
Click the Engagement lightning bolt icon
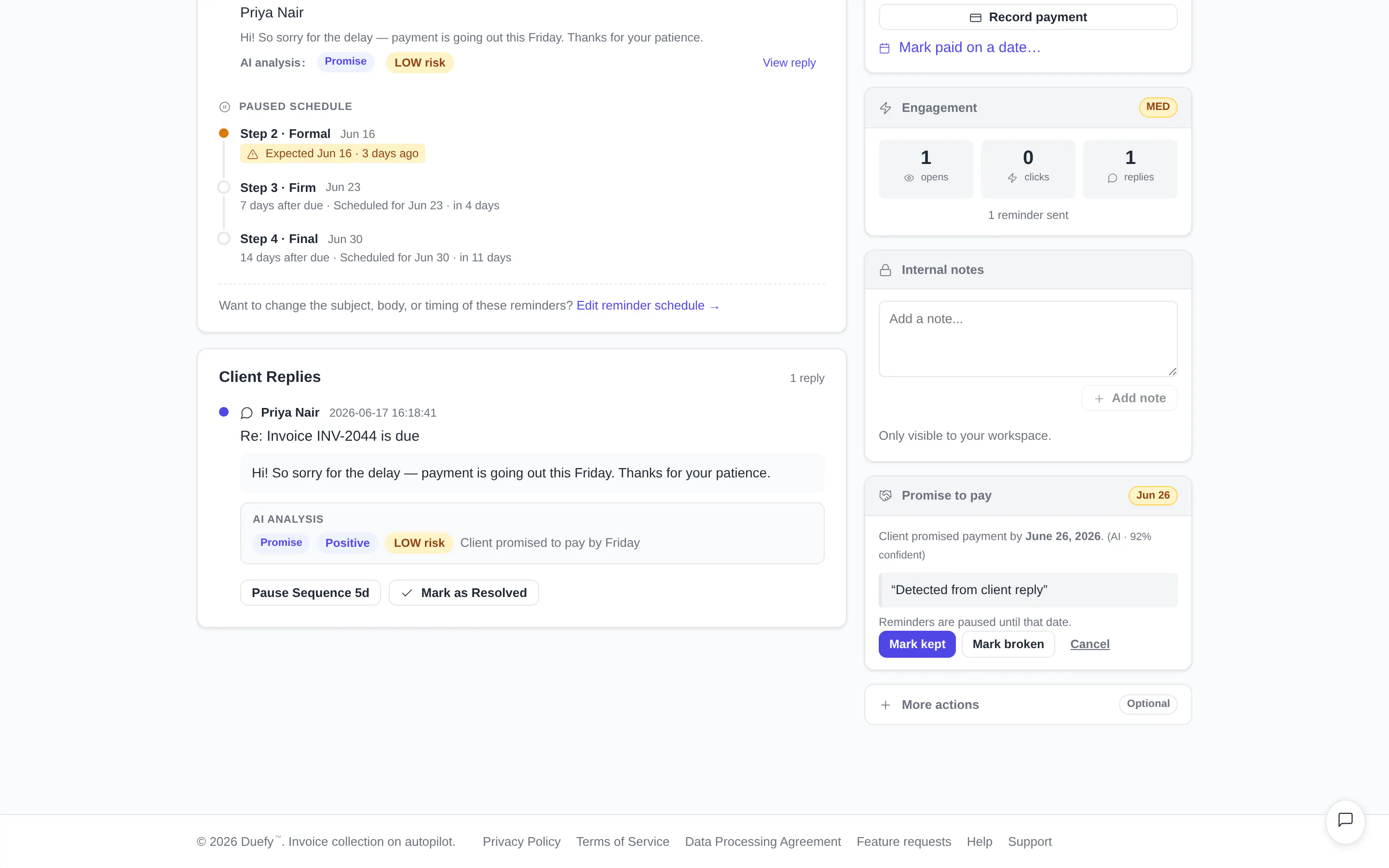click(x=885, y=108)
